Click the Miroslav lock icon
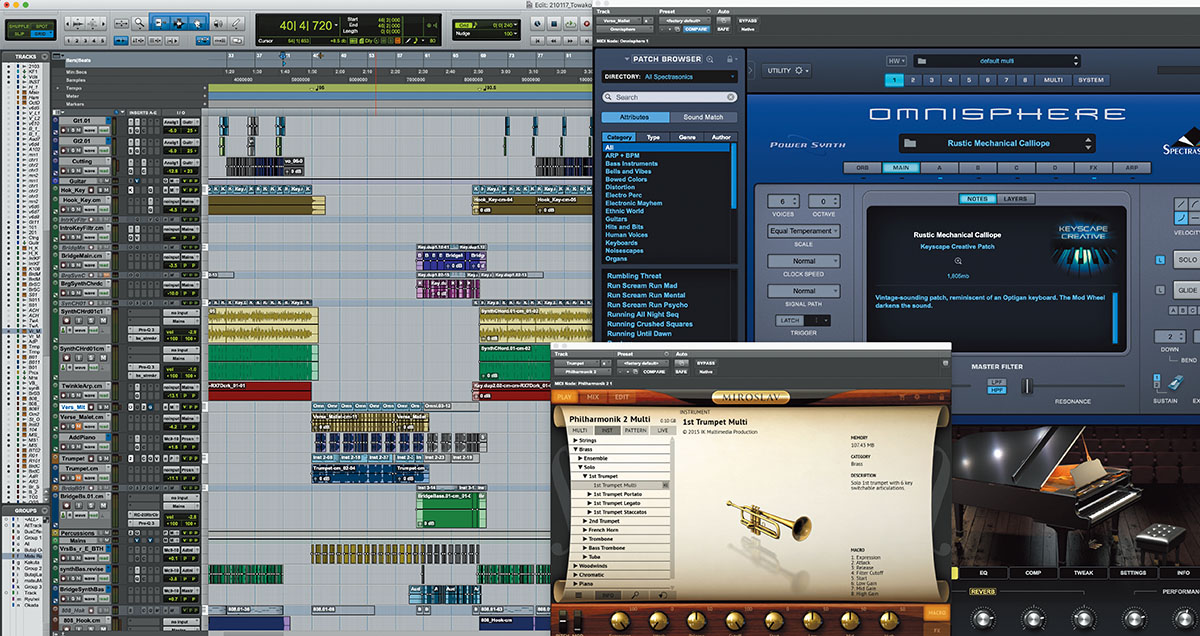This screenshot has width=1200, height=636. [942, 397]
